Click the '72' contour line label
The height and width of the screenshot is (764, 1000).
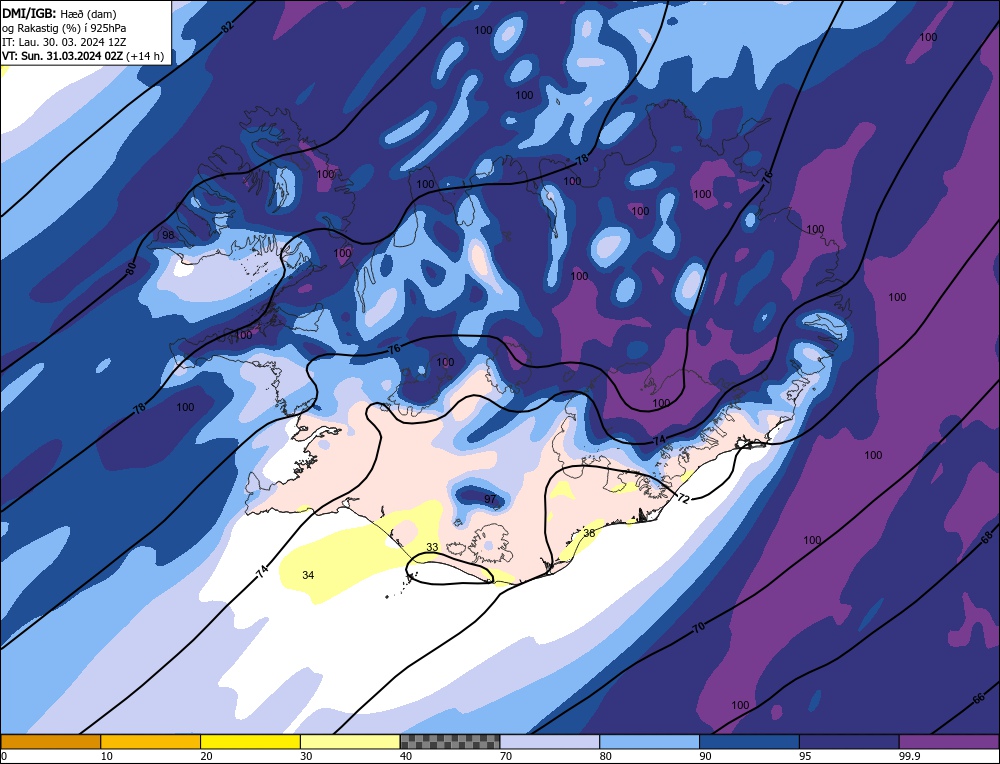tap(683, 499)
